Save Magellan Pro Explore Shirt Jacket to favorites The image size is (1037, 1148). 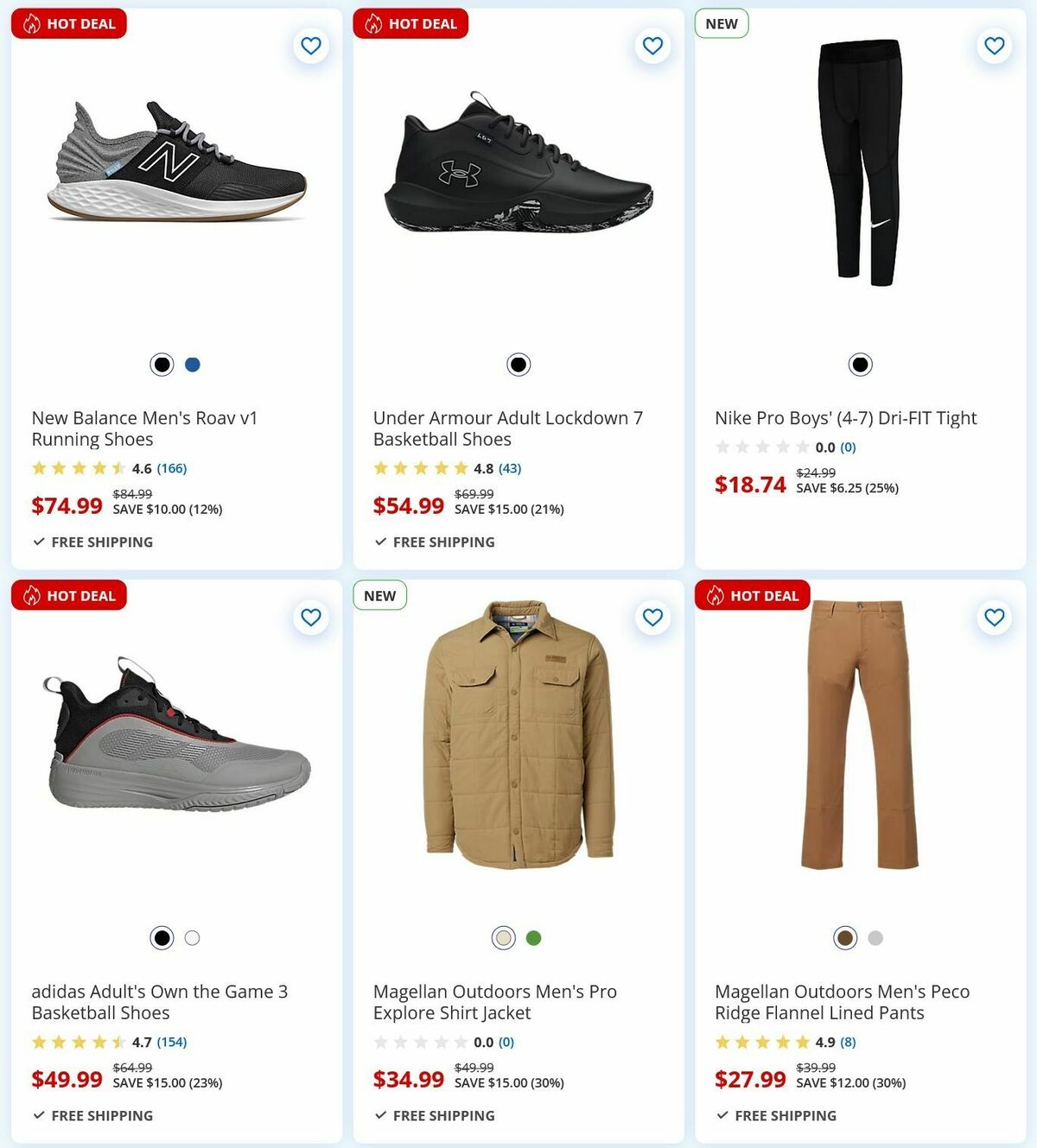coord(652,618)
